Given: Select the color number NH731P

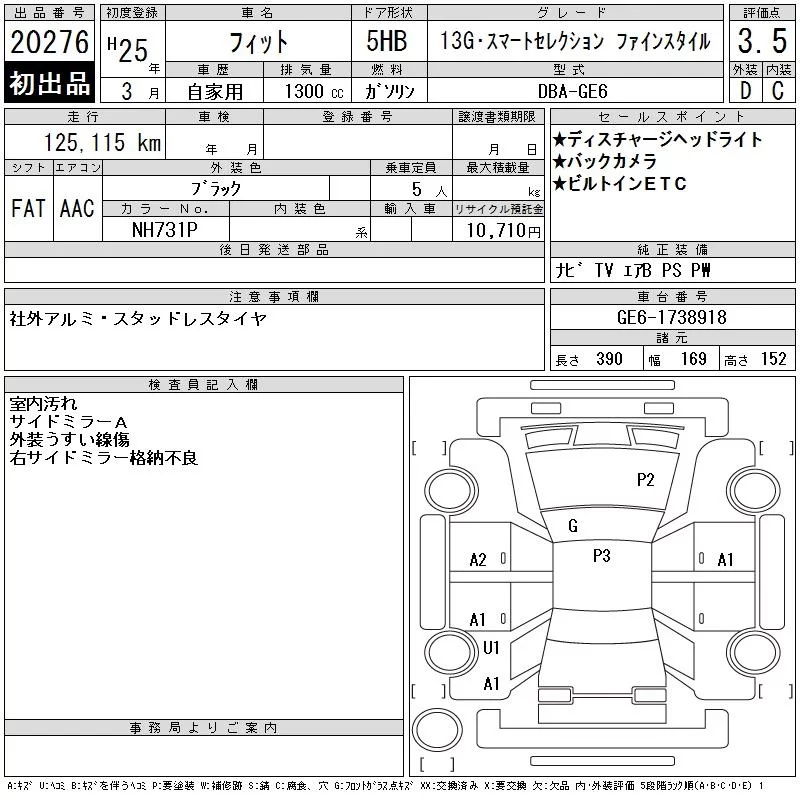Looking at the screenshot, I should coord(165,230).
